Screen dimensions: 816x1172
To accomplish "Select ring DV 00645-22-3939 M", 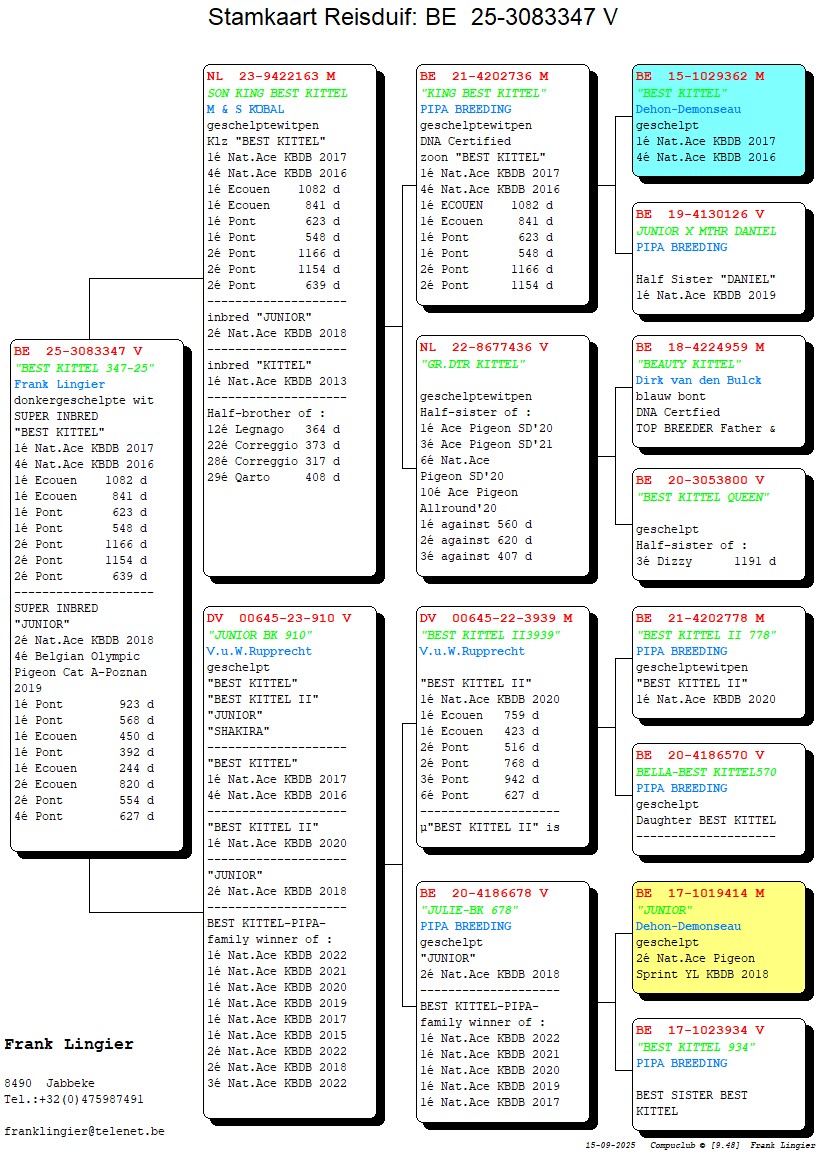I will tap(496, 619).
